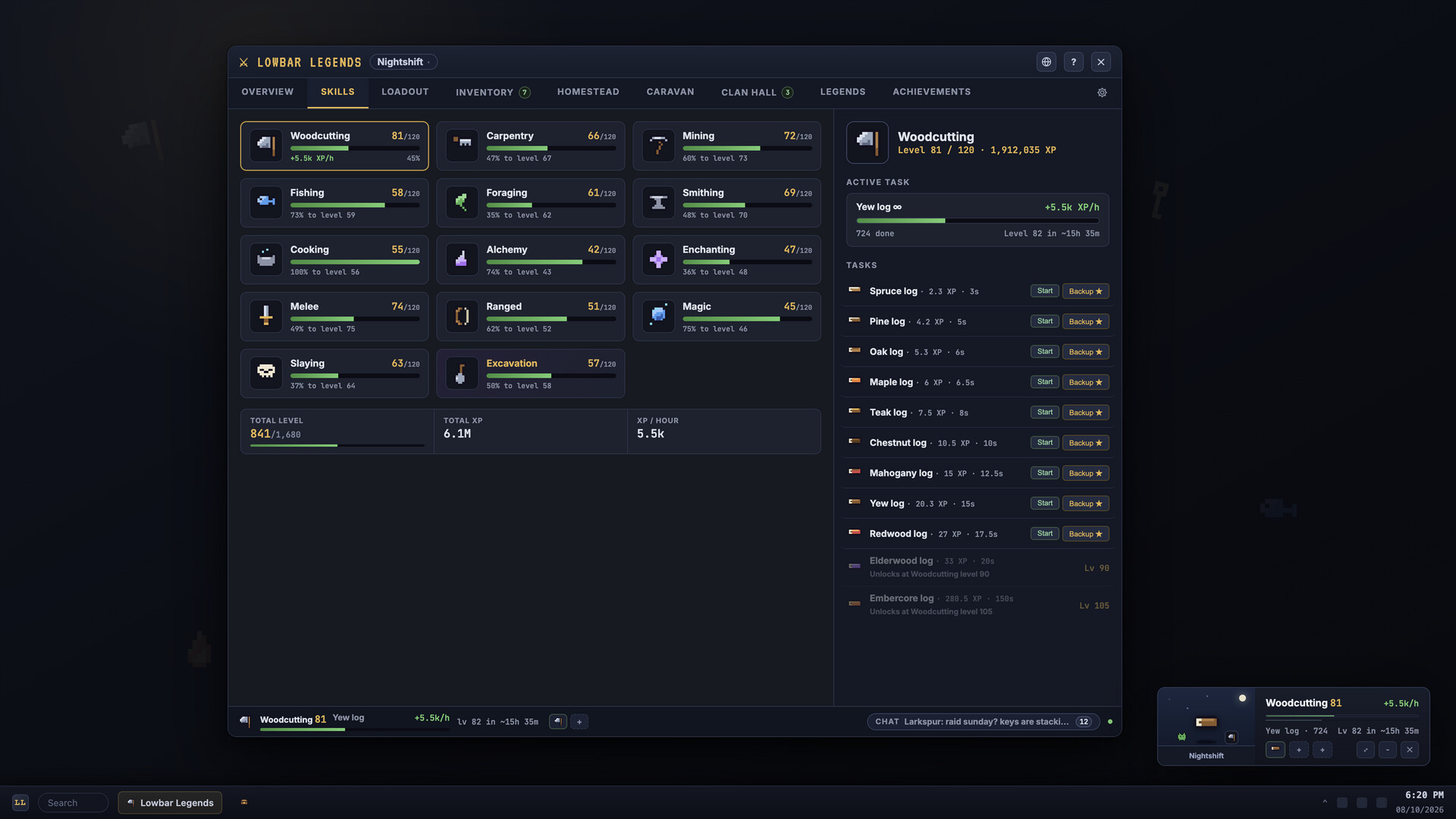The height and width of the screenshot is (819, 1456).
Task: Select the Foraging skill icon
Action: tap(462, 202)
